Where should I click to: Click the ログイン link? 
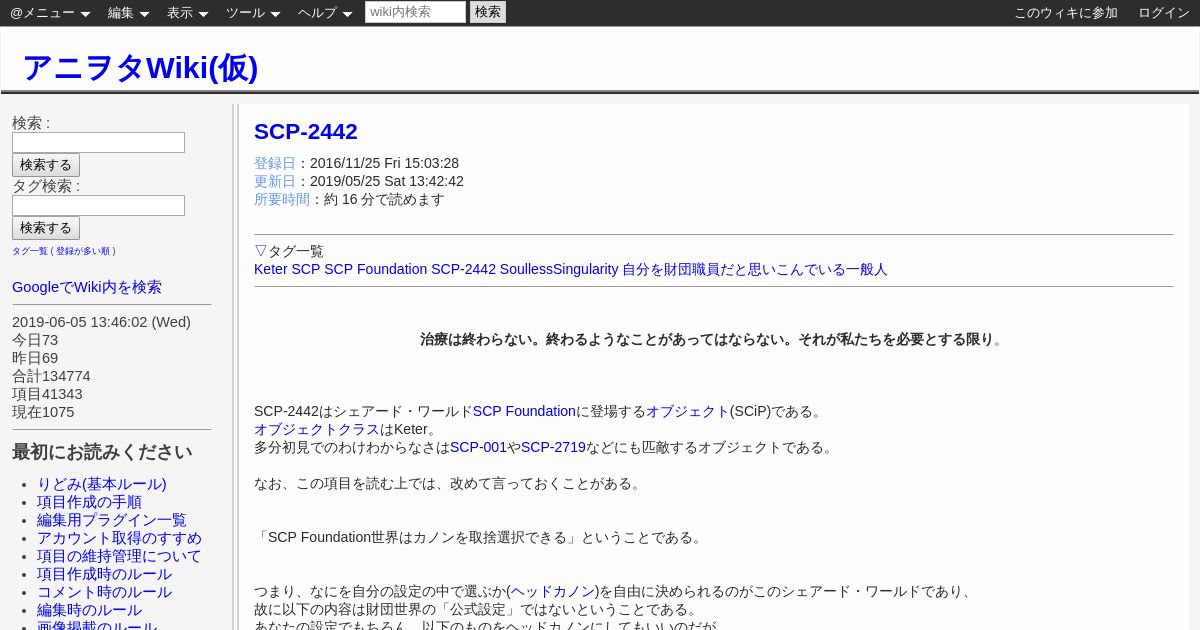[1164, 13]
